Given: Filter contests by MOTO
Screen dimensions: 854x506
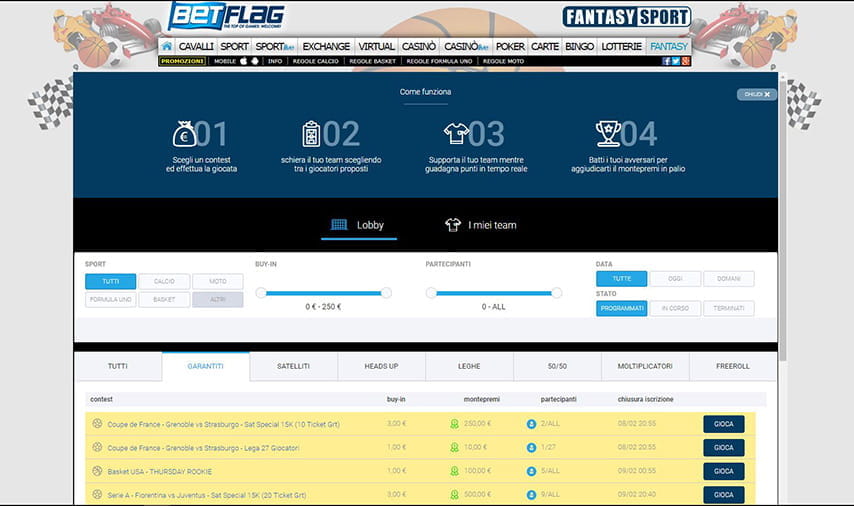Looking at the screenshot, I should 218,281.
